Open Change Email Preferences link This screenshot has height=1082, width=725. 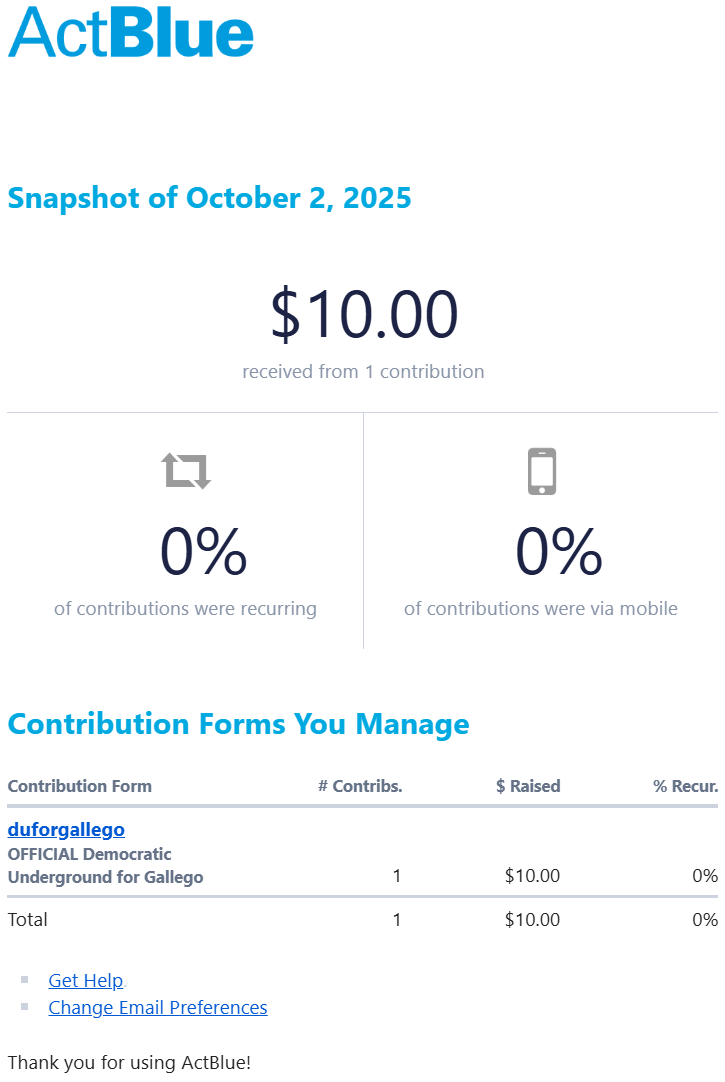coord(158,1007)
